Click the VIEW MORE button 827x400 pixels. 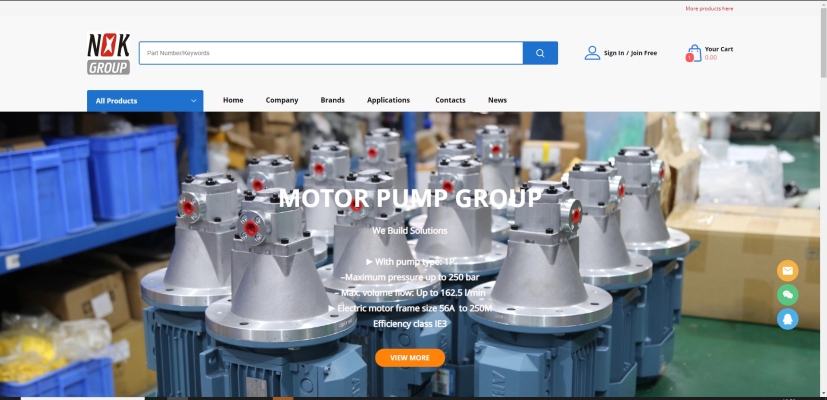410,358
